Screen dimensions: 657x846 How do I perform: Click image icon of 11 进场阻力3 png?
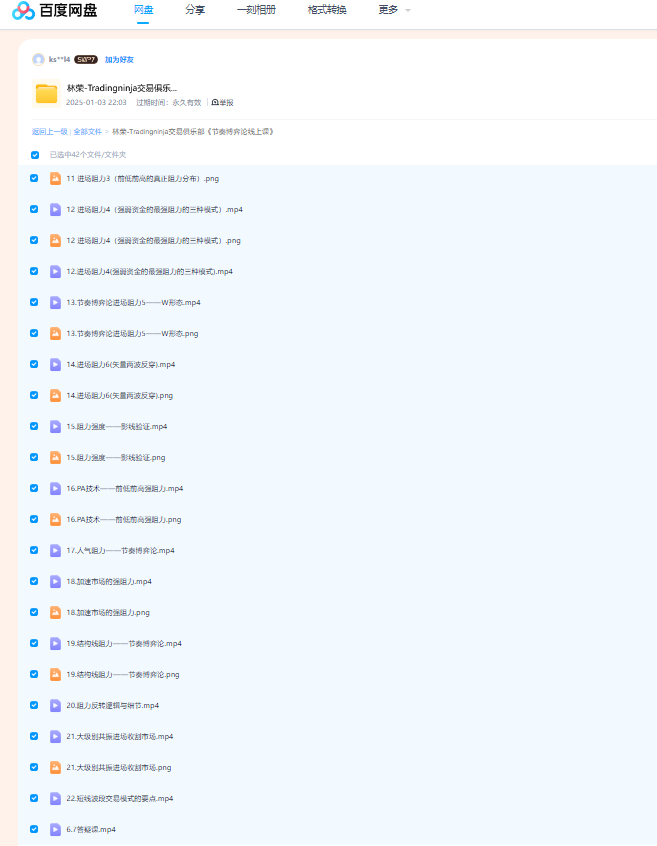[x=55, y=179]
